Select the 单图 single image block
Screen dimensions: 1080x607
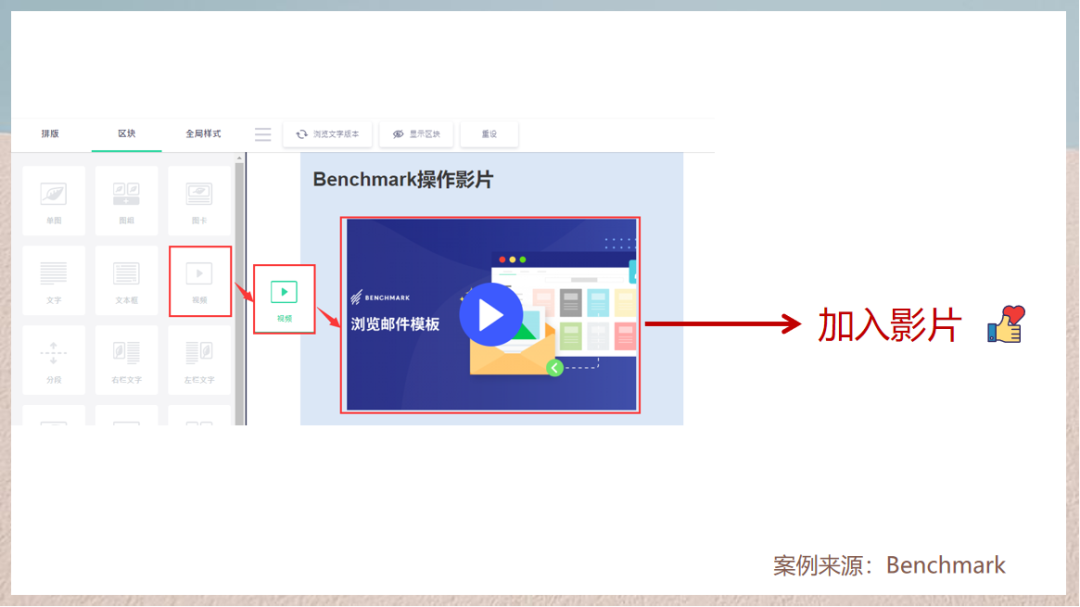[x=54, y=200]
